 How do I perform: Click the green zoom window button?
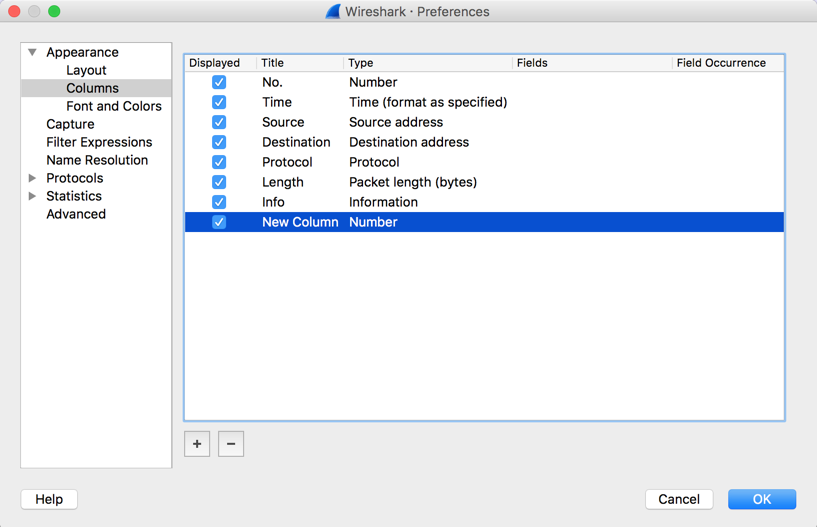[54, 11]
